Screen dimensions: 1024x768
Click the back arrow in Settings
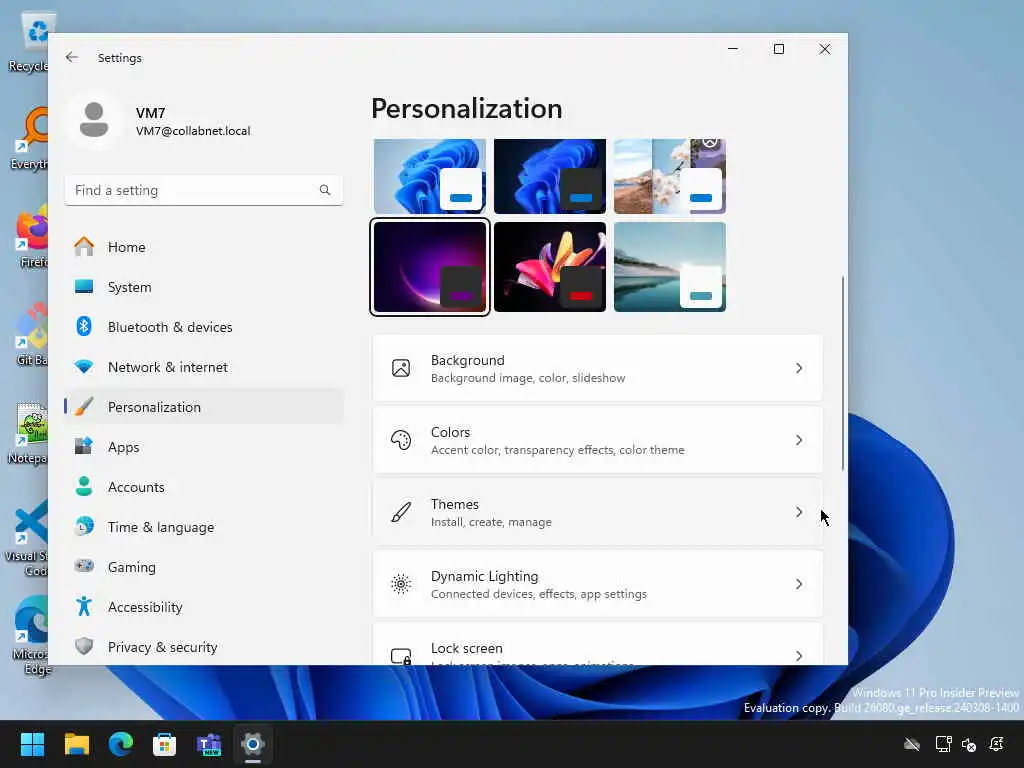click(72, 57)
